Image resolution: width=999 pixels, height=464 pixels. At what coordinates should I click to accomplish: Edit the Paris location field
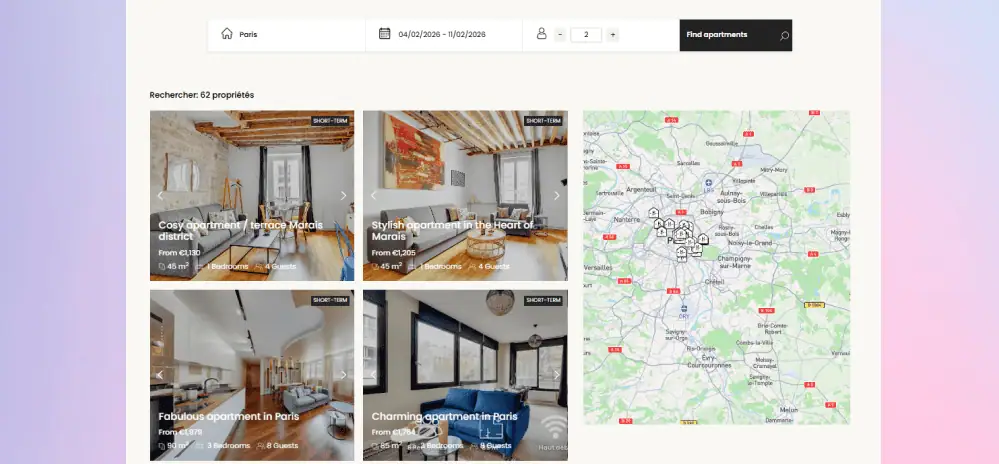click(287, 35)
